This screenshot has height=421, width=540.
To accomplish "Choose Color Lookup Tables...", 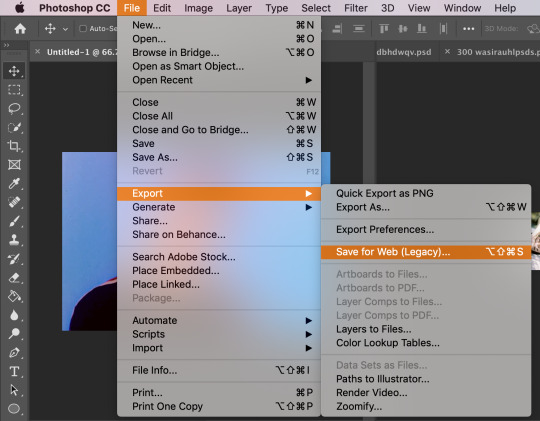I will point(426,343).
